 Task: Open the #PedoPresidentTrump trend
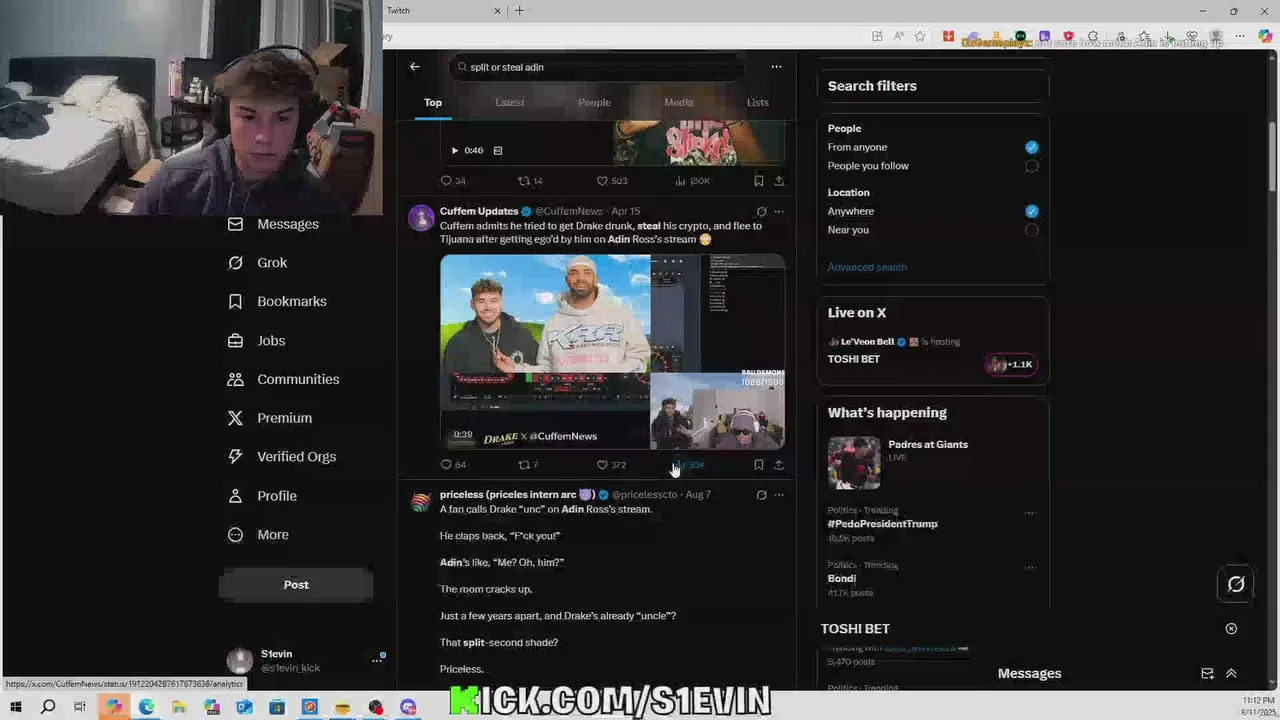coord(882,524)
